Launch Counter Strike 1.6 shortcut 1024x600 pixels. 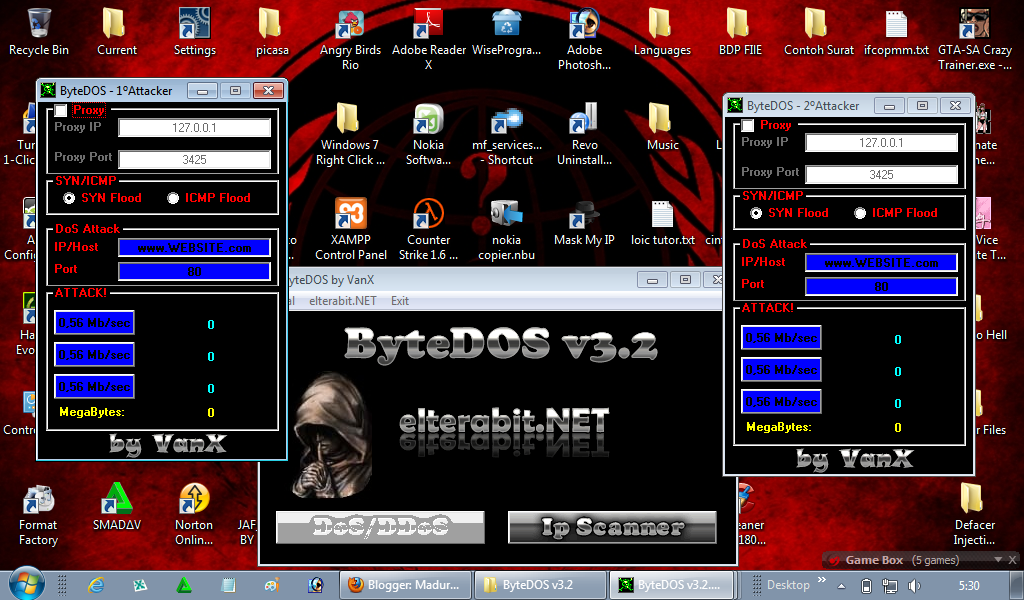click(428, 229)
